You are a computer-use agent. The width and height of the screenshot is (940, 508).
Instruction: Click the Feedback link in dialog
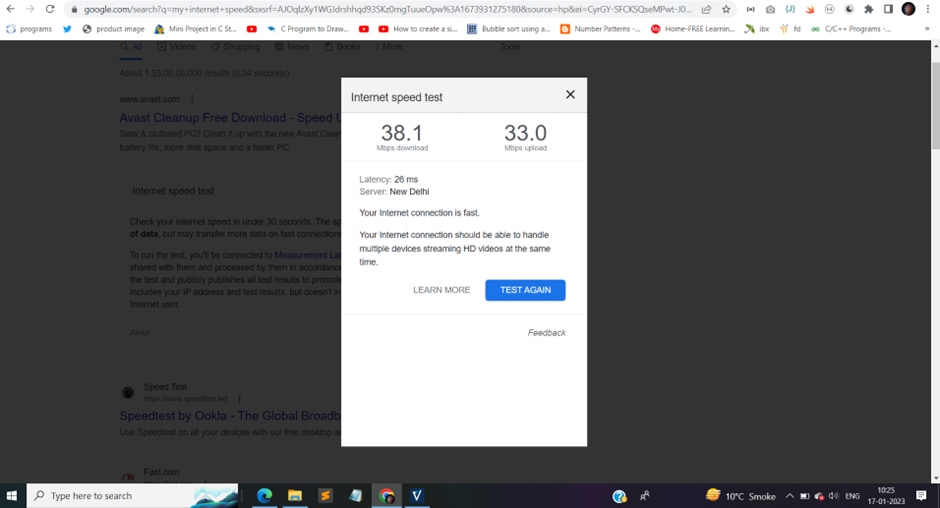pyautogui.click(x=546, y=333)
